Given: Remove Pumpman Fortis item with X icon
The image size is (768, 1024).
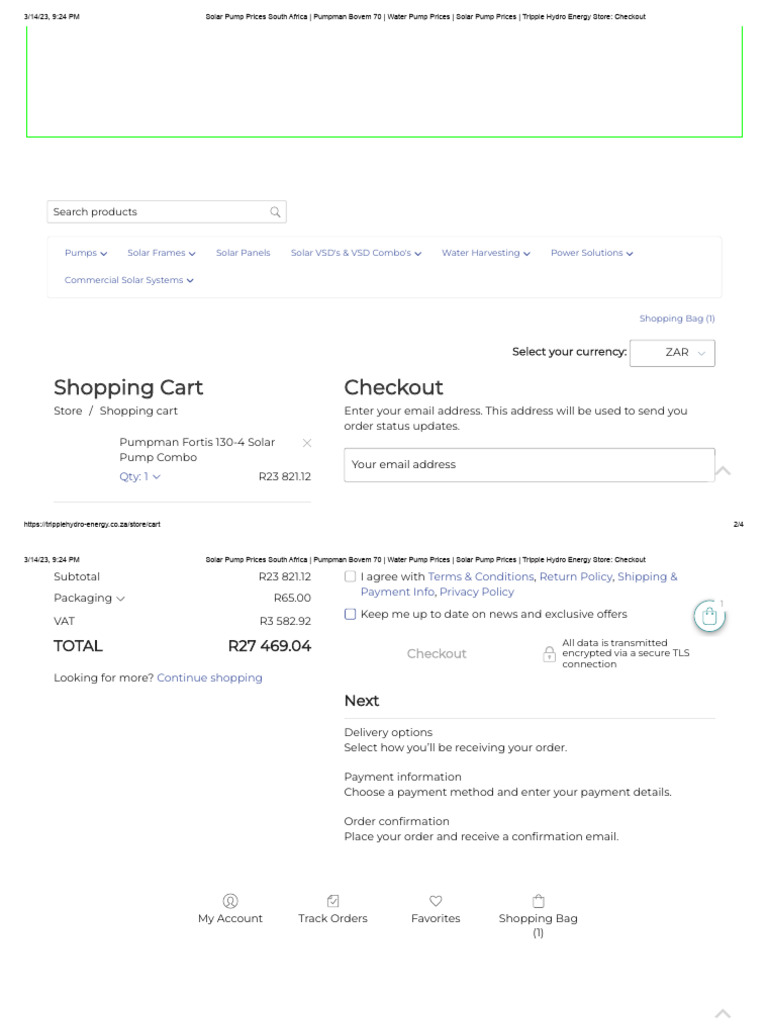Looking at the screenshot, I should 307,442.
